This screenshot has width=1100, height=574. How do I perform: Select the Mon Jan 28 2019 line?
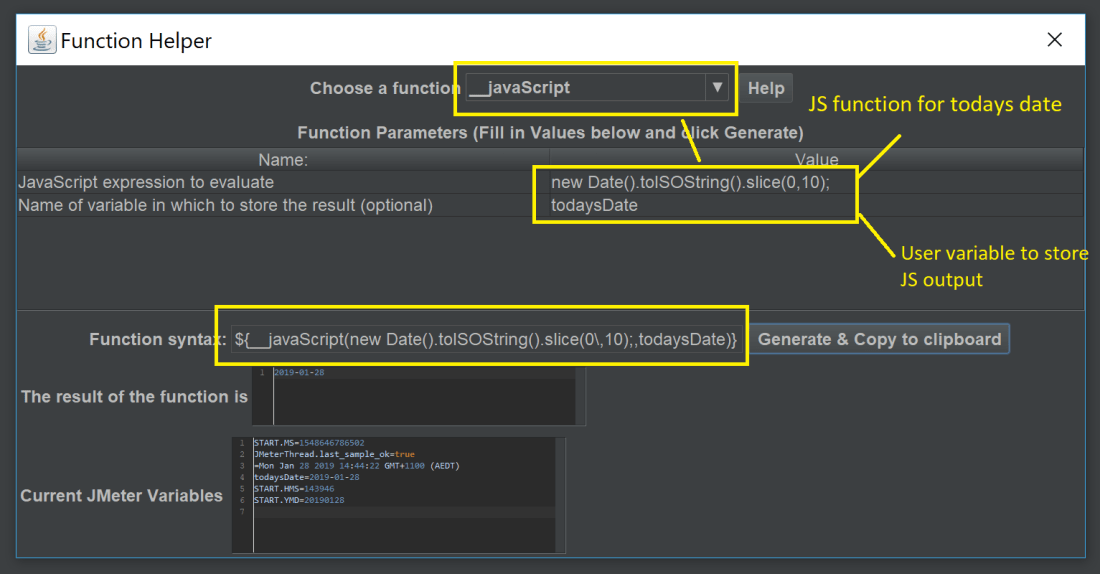click(356, 466)
